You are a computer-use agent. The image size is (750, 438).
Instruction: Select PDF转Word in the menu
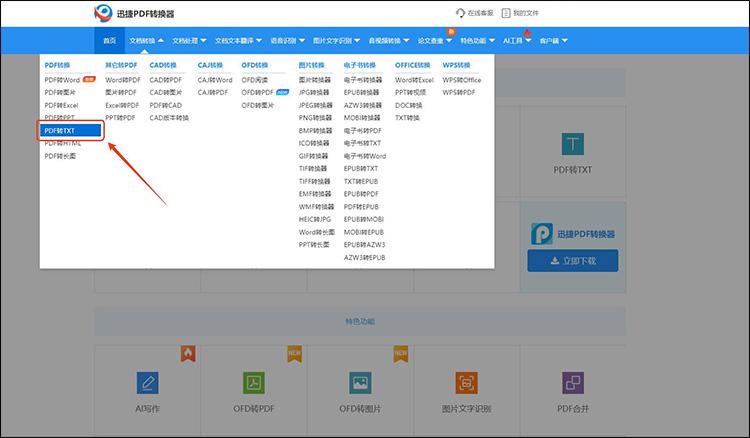click(x=62, y=80)
